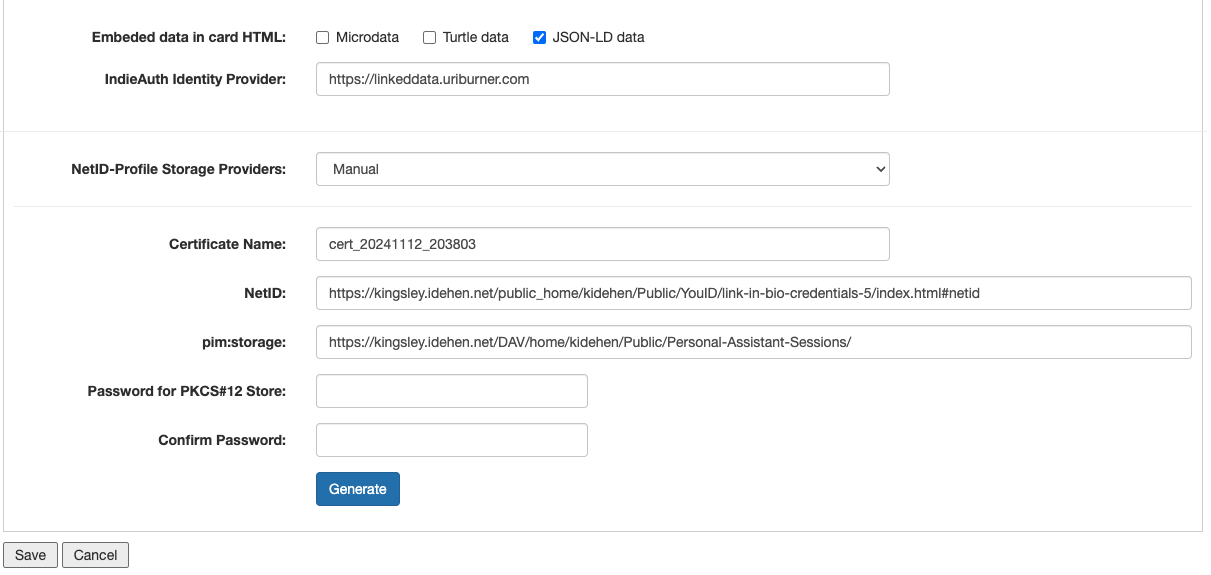Click the 'Password for PKCS#12 Store' label
Screen dimensions: 1211x575
(x=187, y=391)
